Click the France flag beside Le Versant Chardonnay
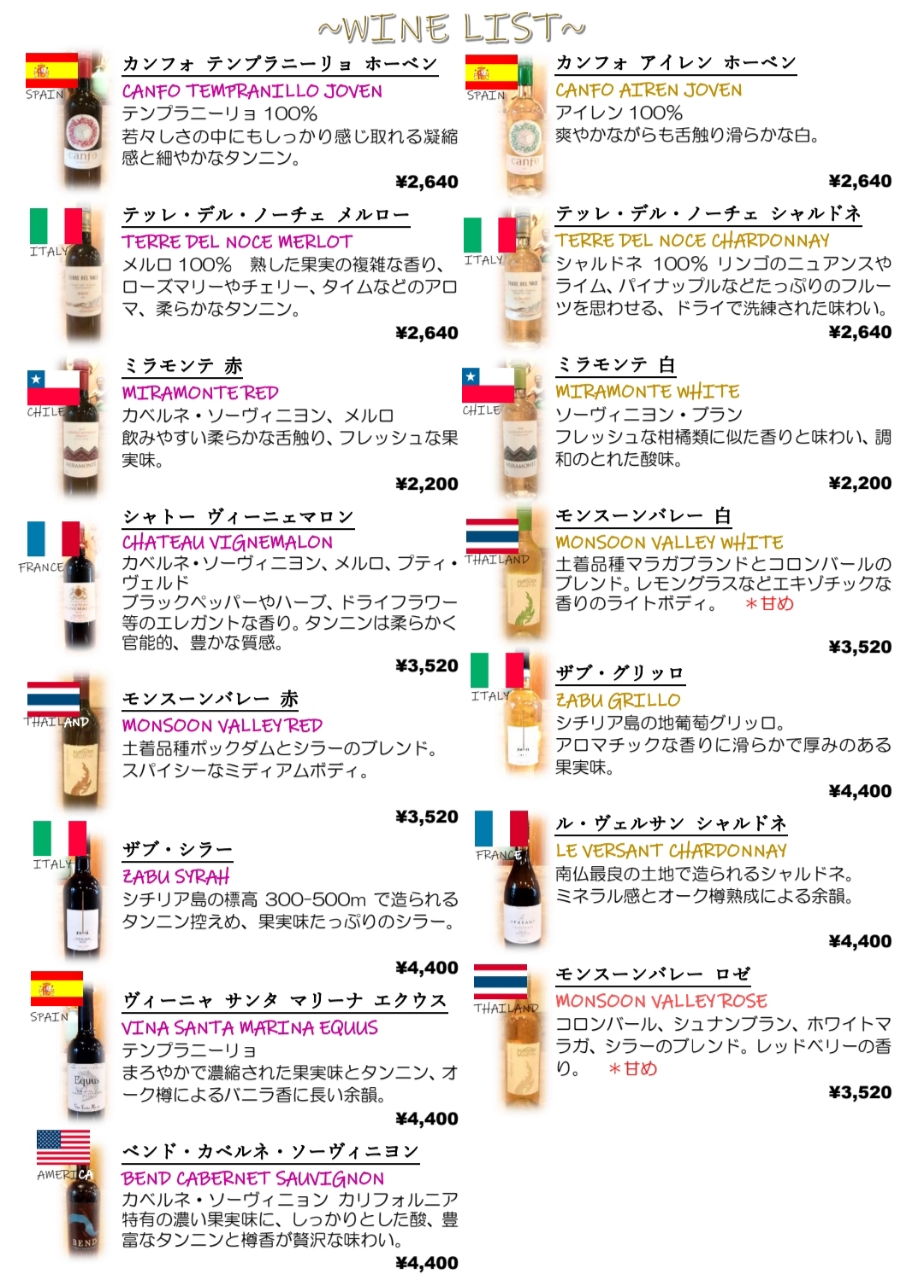This screenshot has width=924, height=1284. pyautogui.click(x=501, y=829)
